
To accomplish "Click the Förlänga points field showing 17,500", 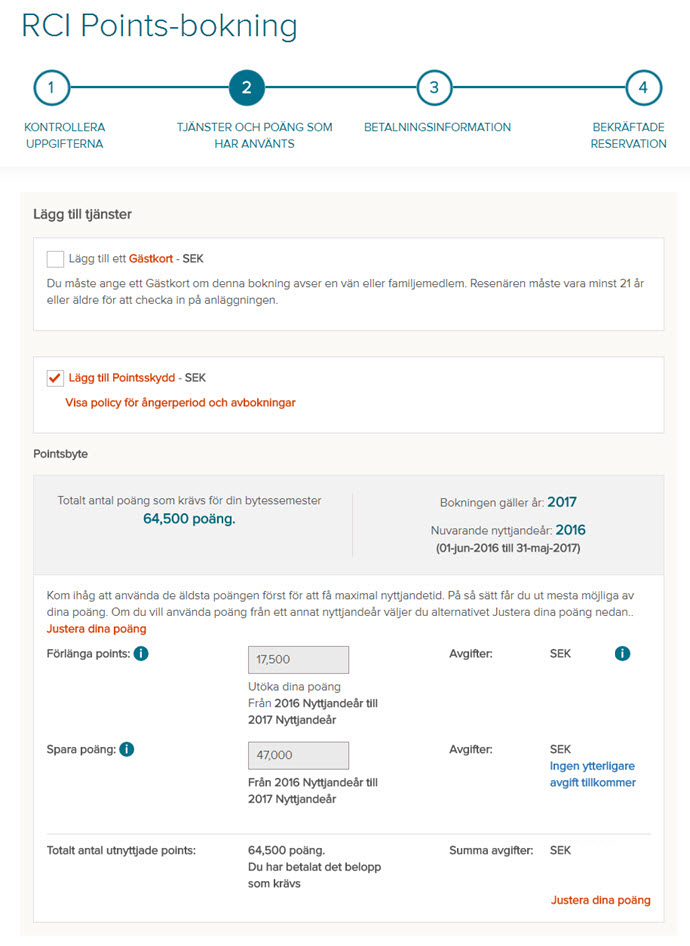I will pyautogui.click(x=299, y=659).
